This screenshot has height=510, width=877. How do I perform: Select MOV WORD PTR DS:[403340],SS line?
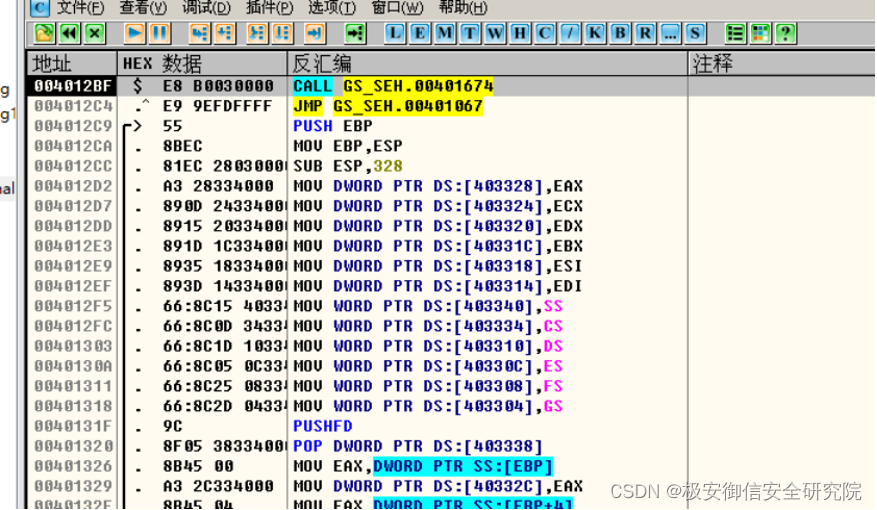pos(428,306)
